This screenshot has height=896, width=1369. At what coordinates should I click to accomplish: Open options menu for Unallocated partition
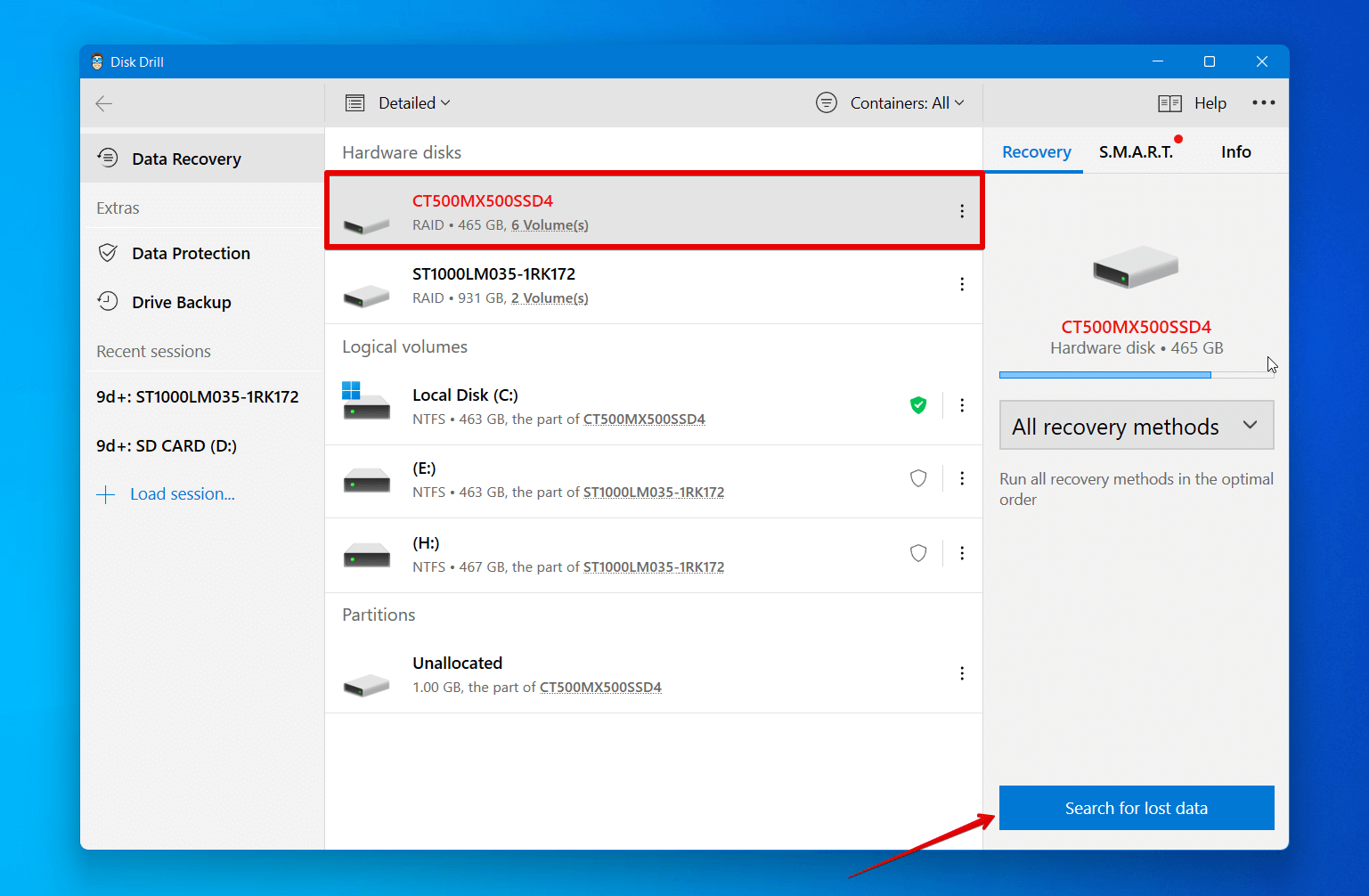(x=962, y=673)
